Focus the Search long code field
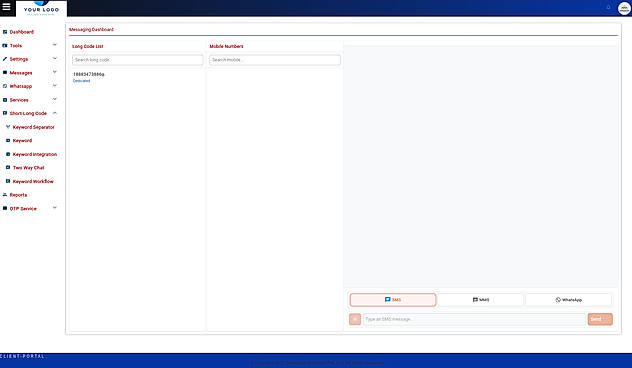Viewport: 632px width, 368px height. coord(137,60)
